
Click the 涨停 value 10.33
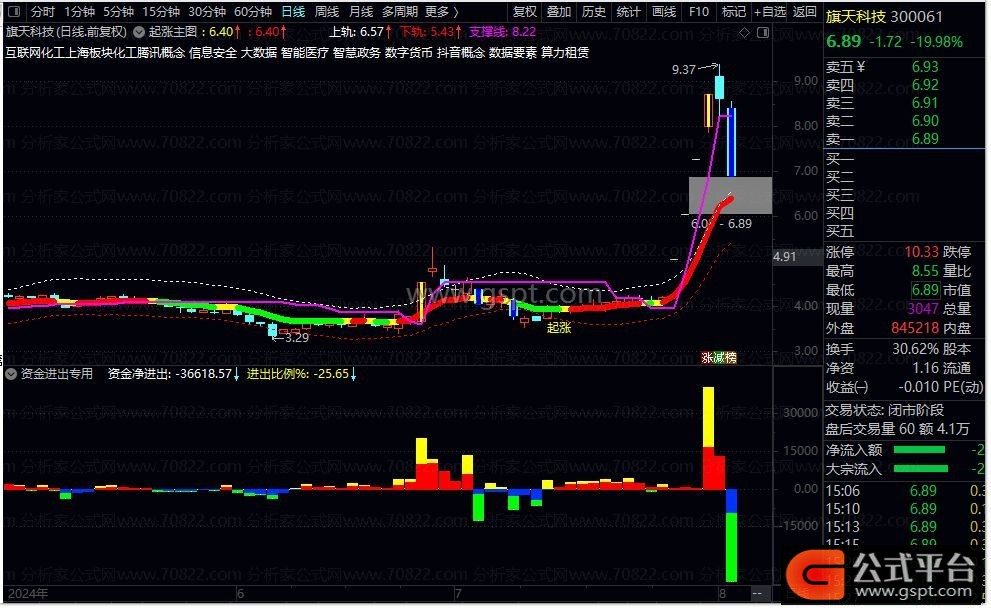(x=921, y=252)
